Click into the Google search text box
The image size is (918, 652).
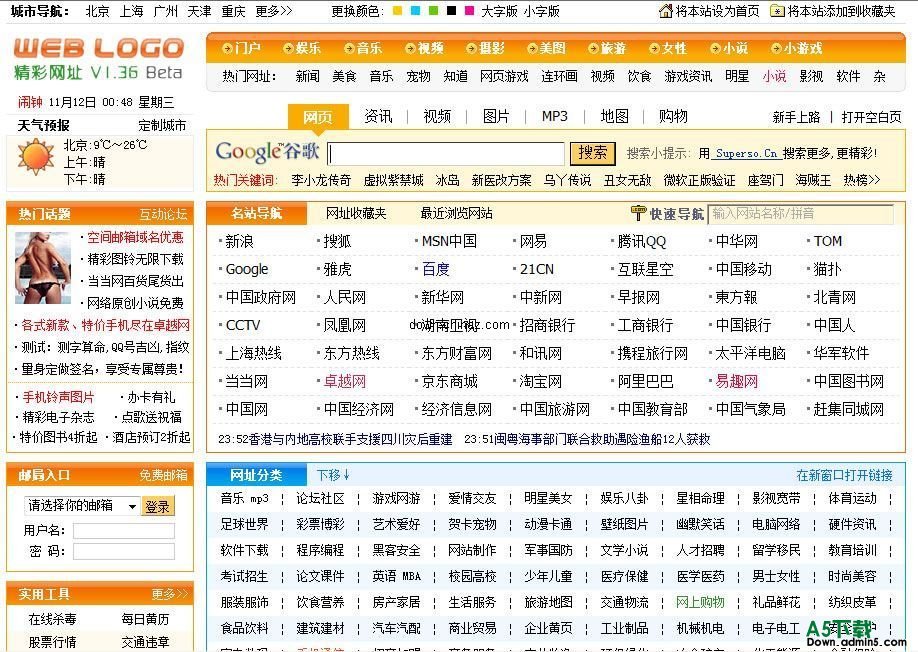446,154
